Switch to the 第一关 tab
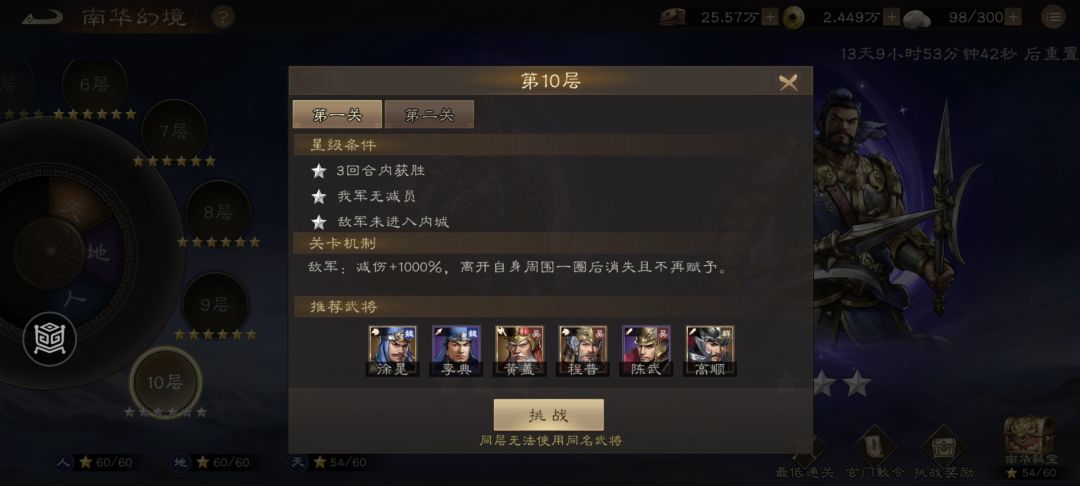This screenshot has height=486, width=1080. coord(338,114)
